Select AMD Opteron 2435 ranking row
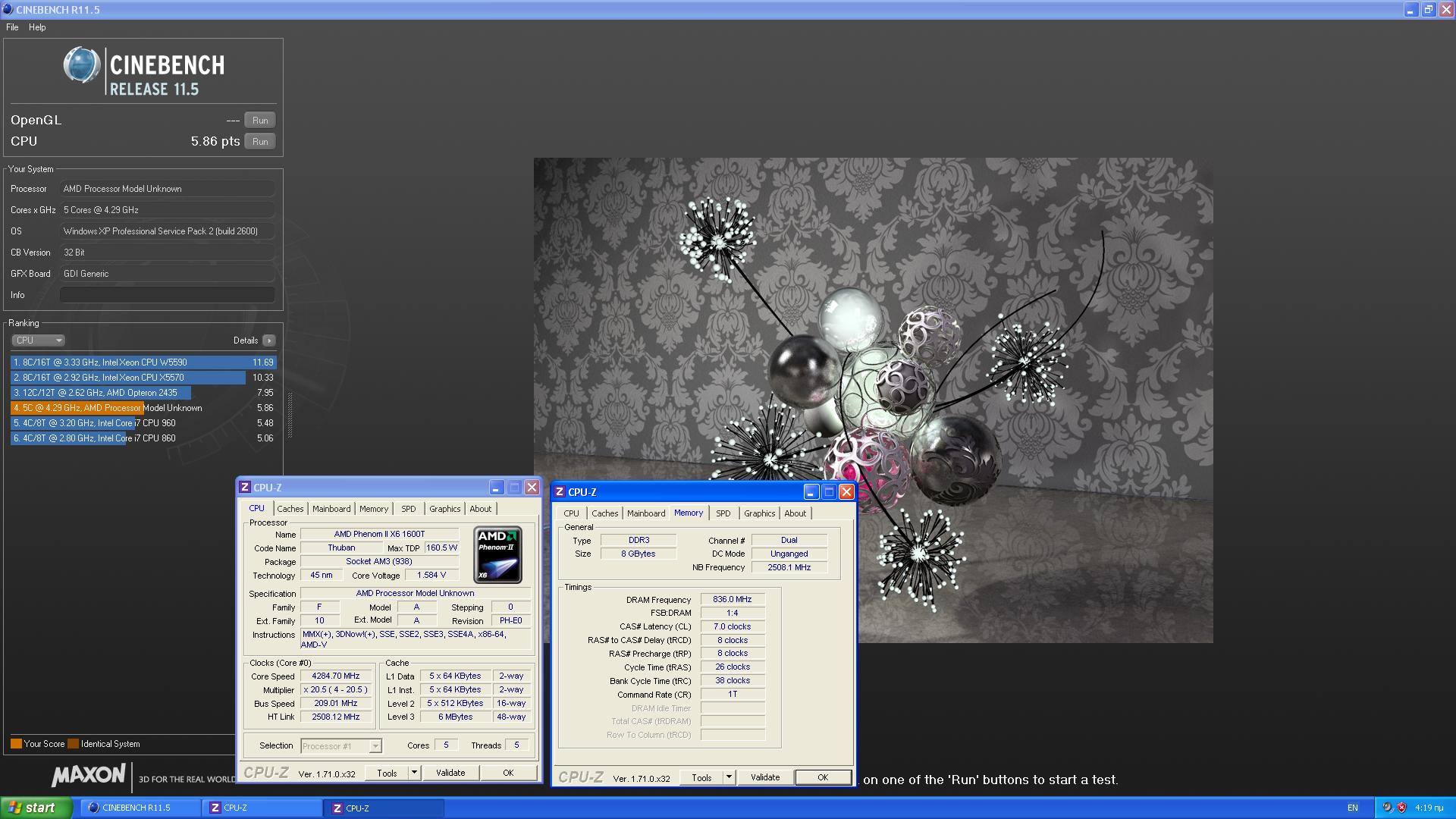The height and width of the screenshot is (819, 1456). (143, 393)
